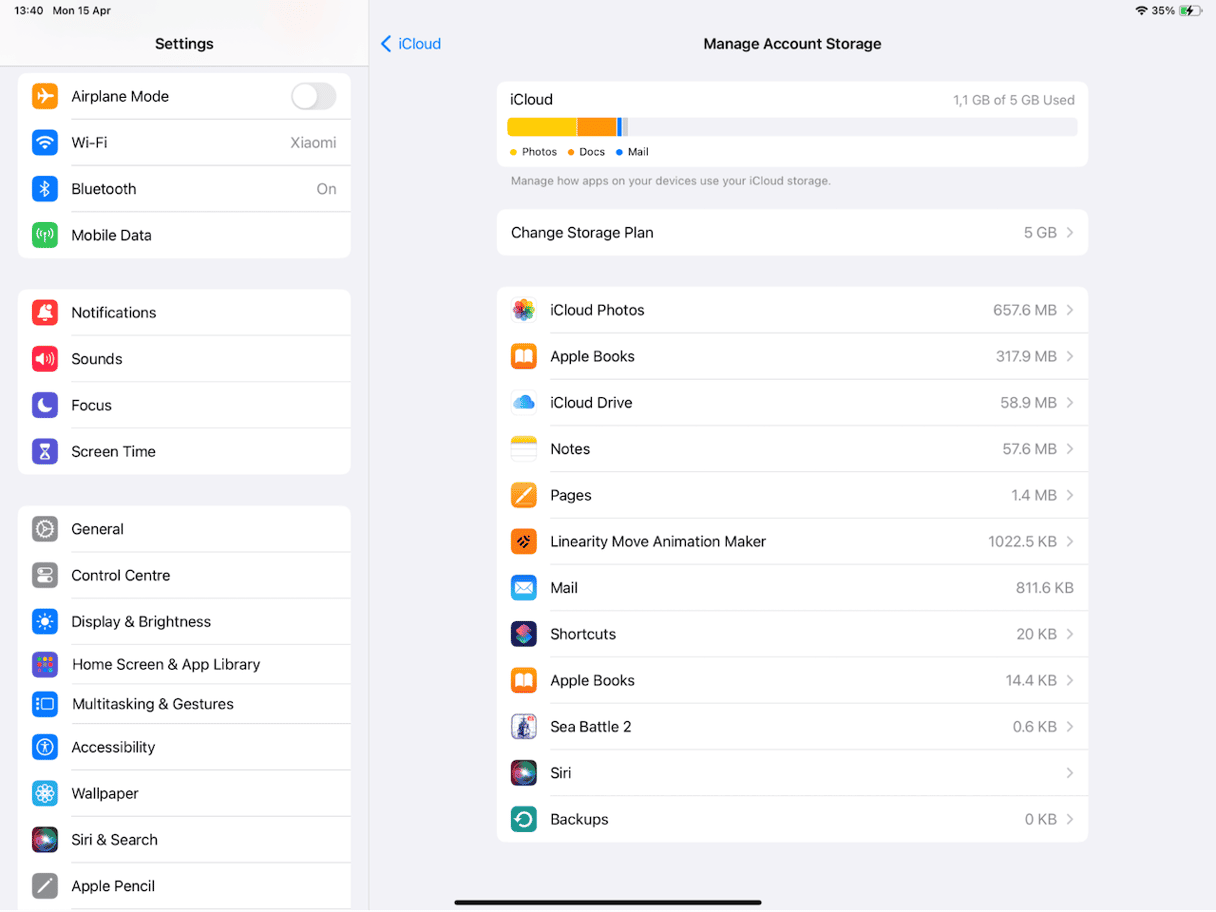Tap the iCloud Drive cloud icon
Screen dimensions: 1216x912
[x=524, y=402]
